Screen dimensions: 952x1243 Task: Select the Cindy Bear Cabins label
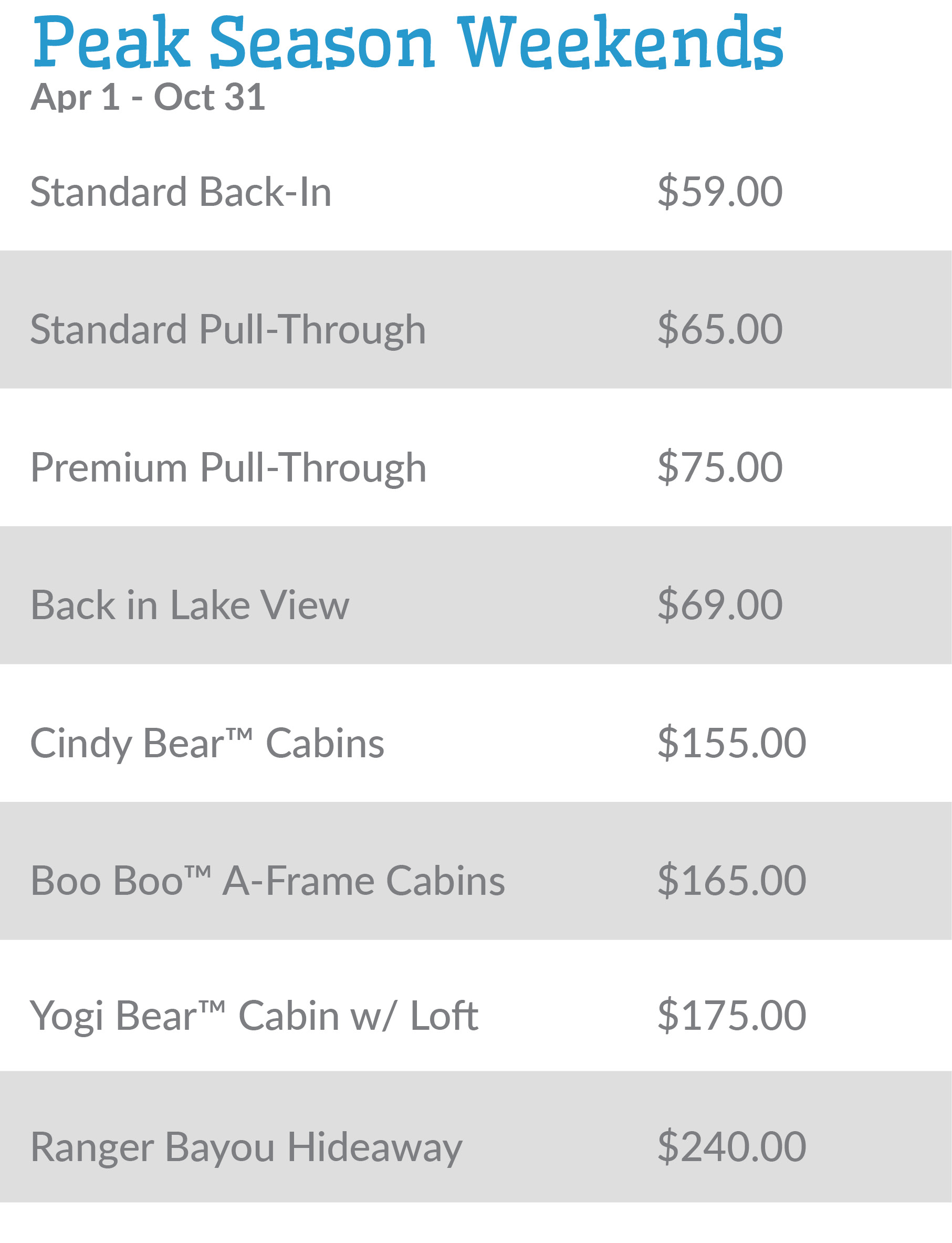pyautogui.click(x=207, y=743)
